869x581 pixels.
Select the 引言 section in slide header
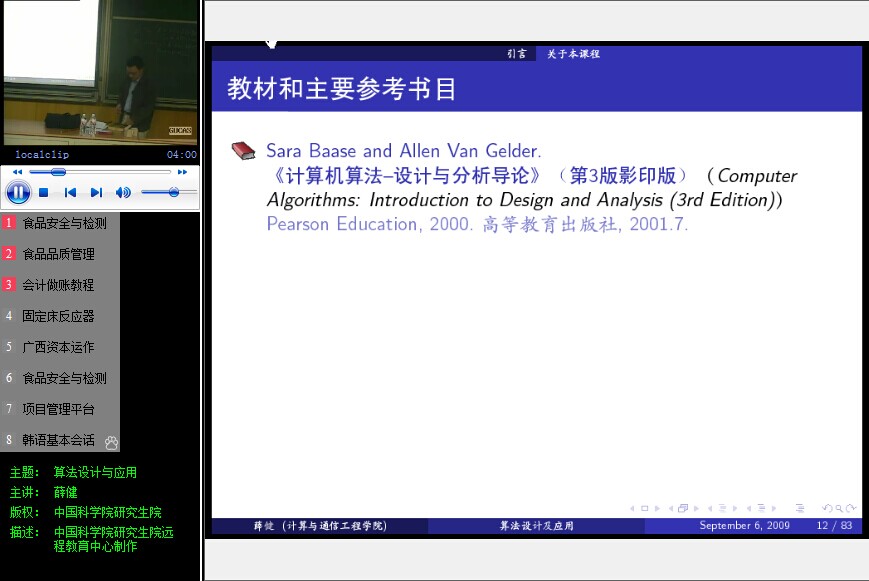517,54
